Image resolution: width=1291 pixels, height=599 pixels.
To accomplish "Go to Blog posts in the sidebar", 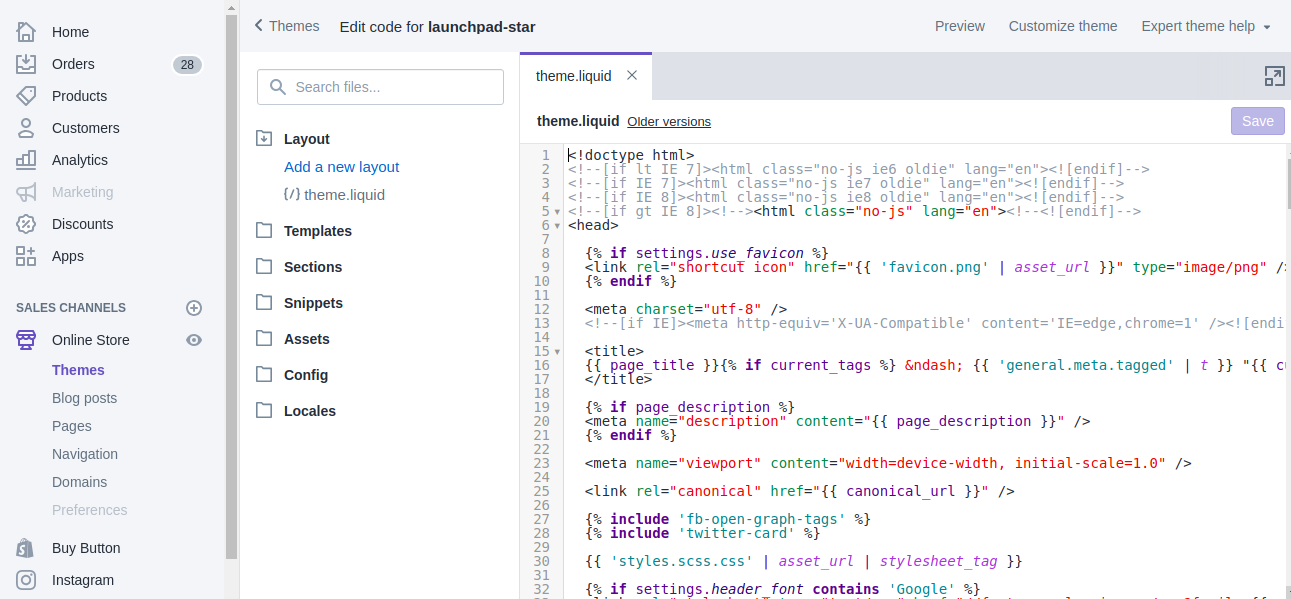I will click(x=86, y=397).
